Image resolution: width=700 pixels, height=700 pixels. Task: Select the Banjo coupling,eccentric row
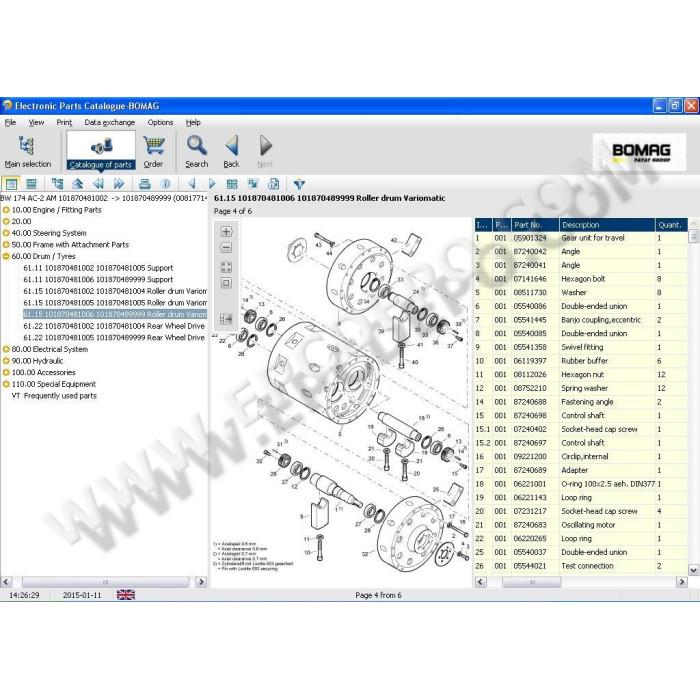581,320
